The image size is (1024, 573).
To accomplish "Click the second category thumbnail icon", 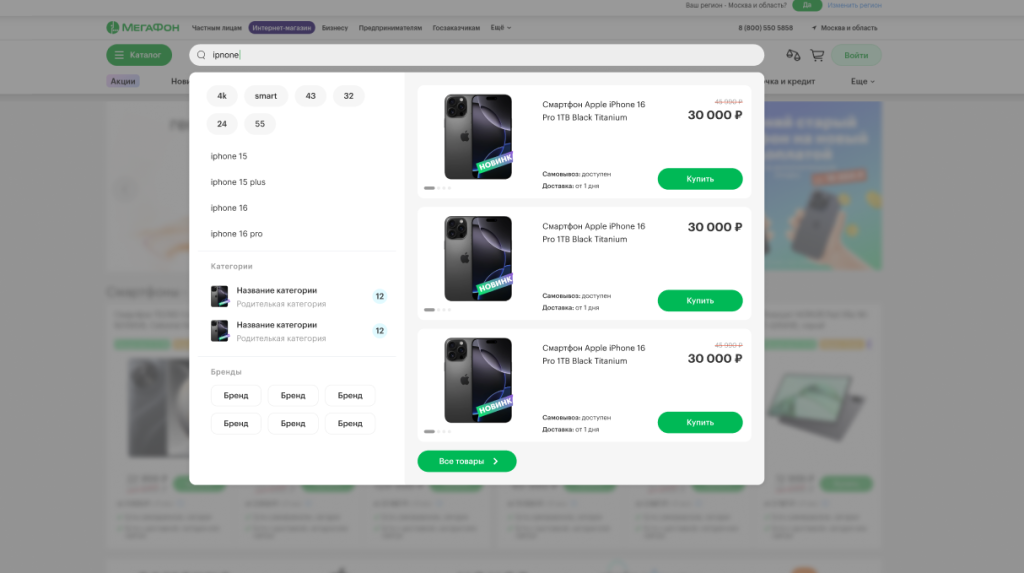I will click(220, 330).
